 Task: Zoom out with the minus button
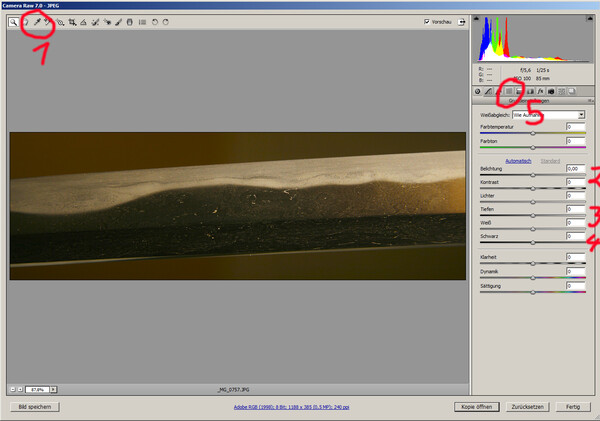(13, 389)
